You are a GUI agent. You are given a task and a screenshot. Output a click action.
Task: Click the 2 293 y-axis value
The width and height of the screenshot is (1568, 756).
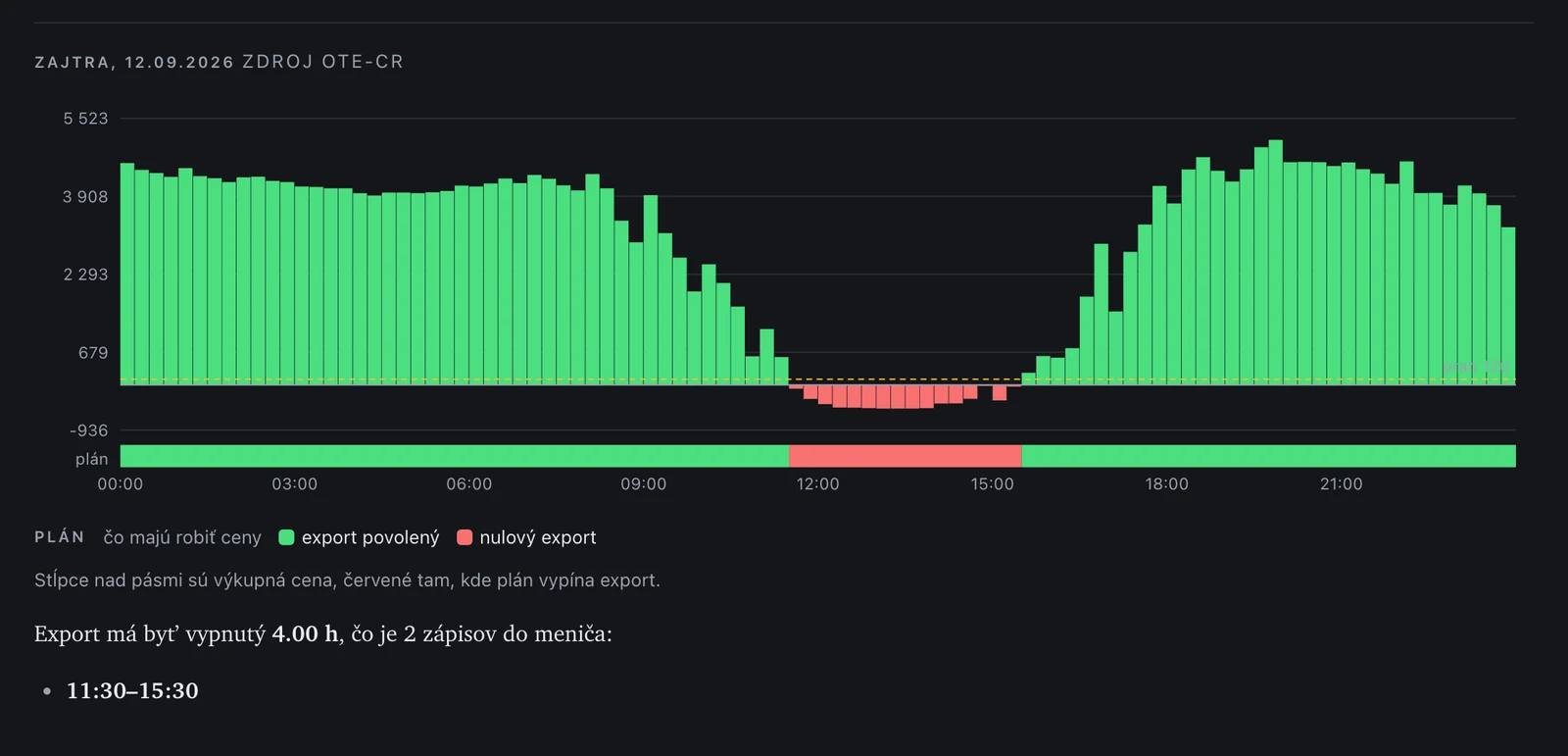(86, 275)
